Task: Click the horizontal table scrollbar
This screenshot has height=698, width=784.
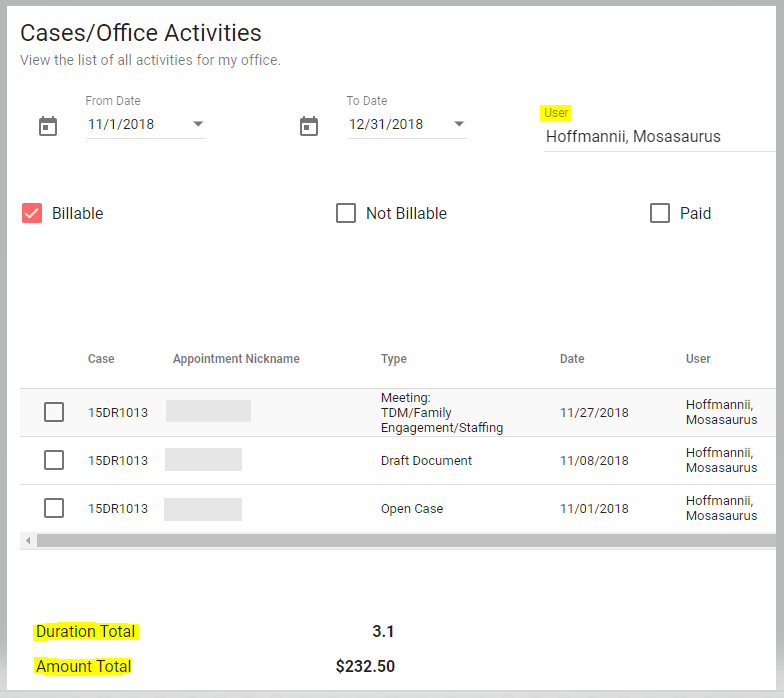Action: point(406,540)
